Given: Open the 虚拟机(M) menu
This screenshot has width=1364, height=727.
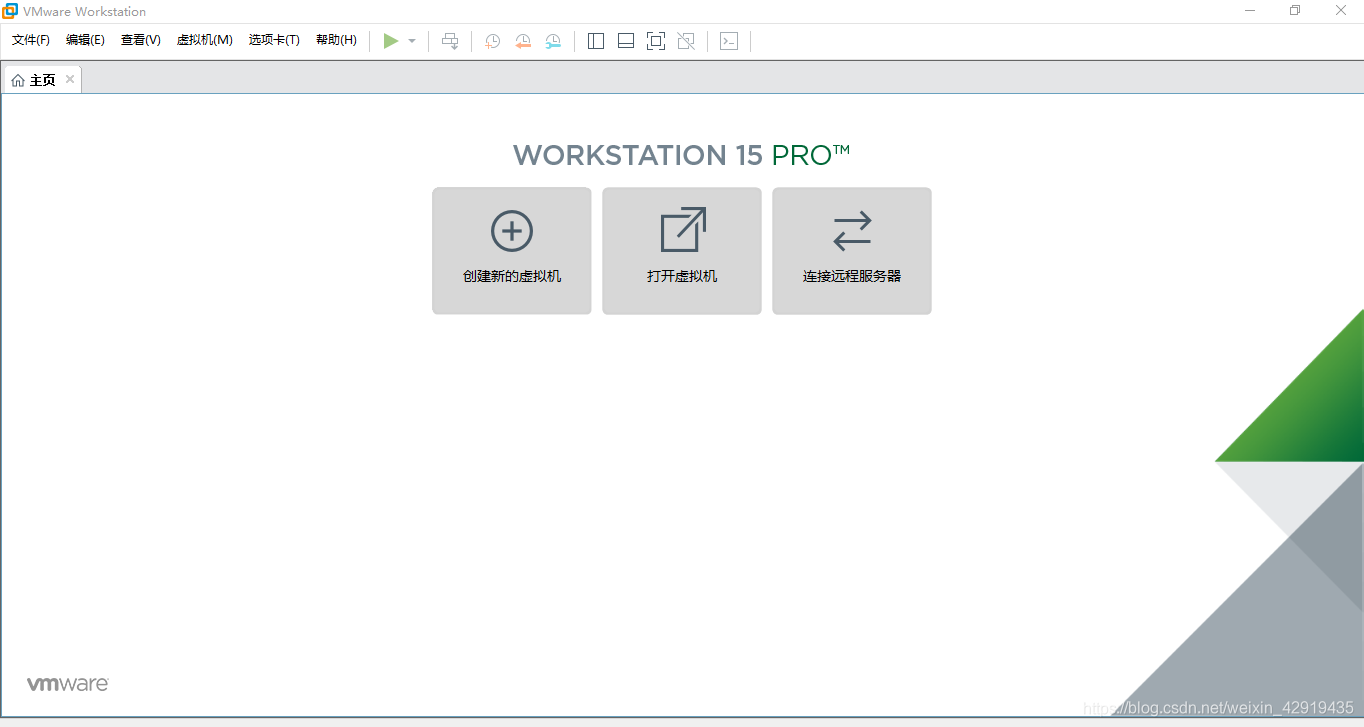Looking at the screenshot, I should click(205, 40).
